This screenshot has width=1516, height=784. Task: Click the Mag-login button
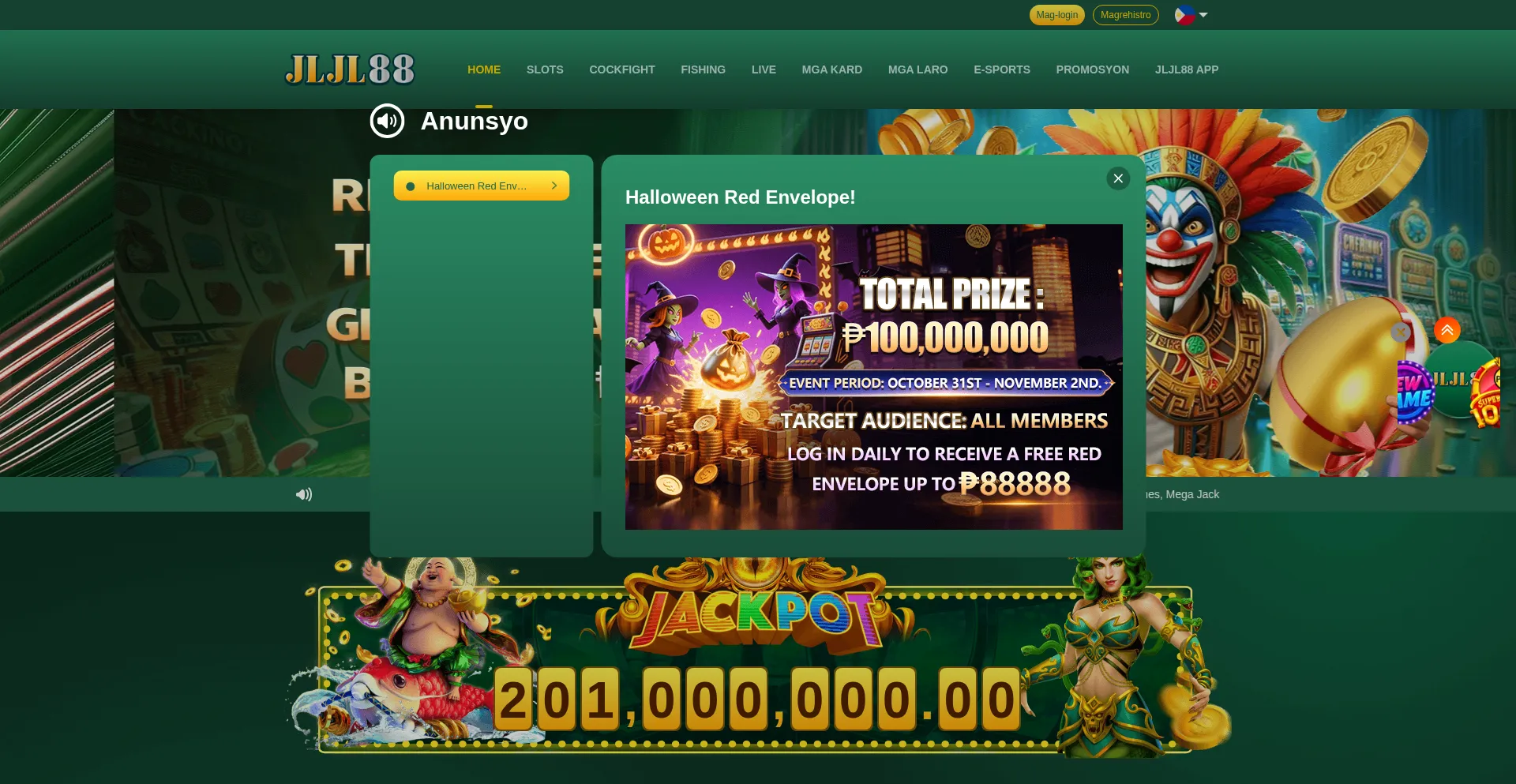1056,15
